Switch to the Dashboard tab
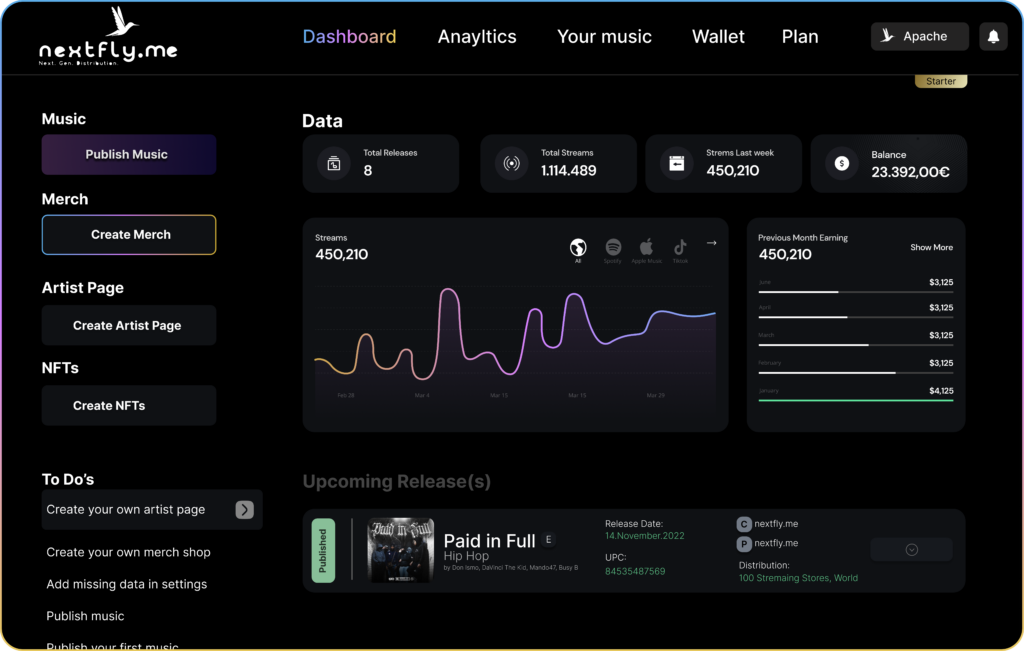1024x651 pixels. 349,37
